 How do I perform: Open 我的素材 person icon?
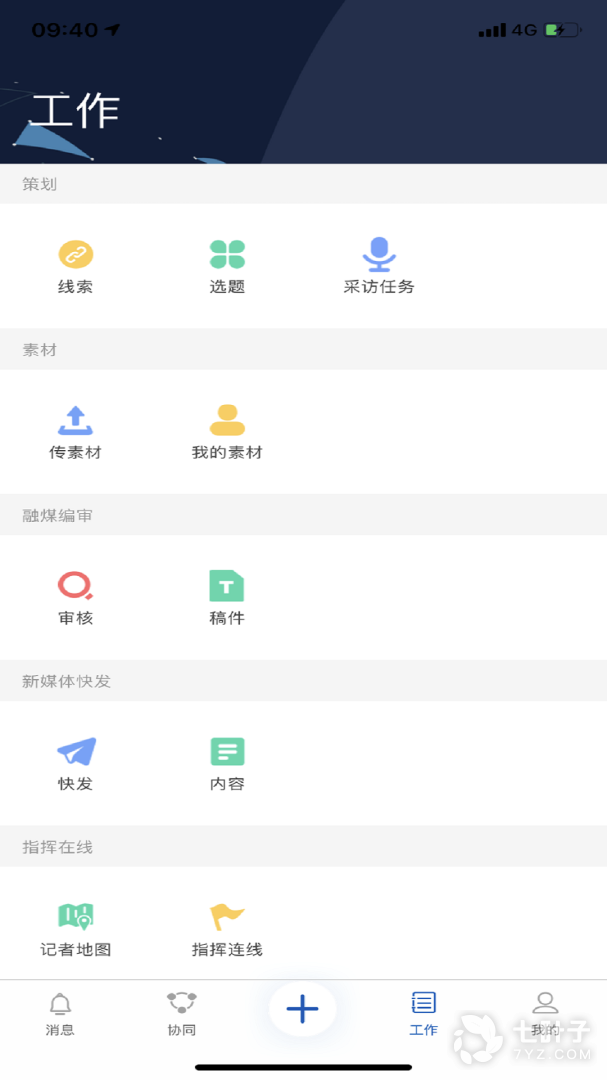click(x=227, y=420)
